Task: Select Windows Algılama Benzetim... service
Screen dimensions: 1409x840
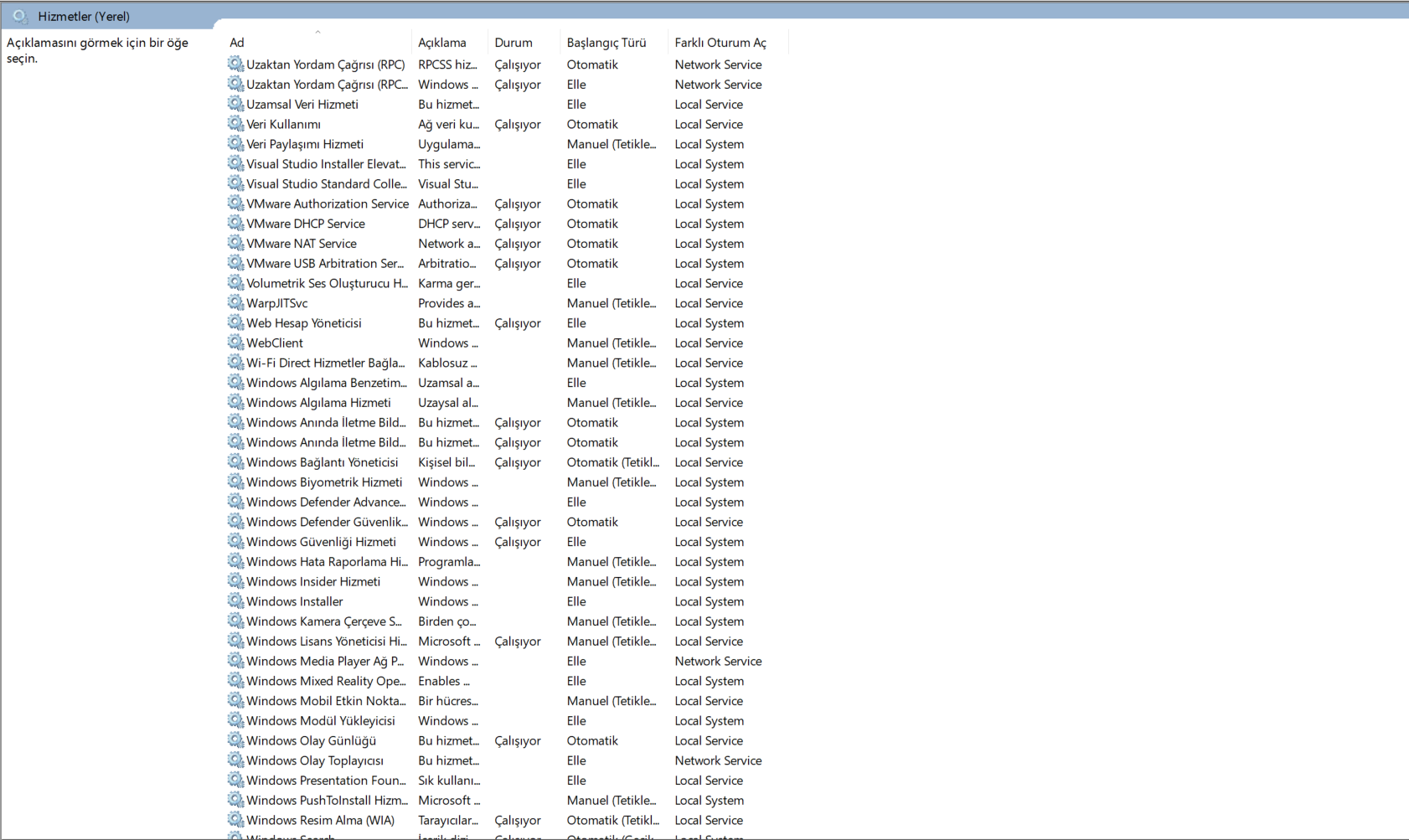Action: (327, 383)
